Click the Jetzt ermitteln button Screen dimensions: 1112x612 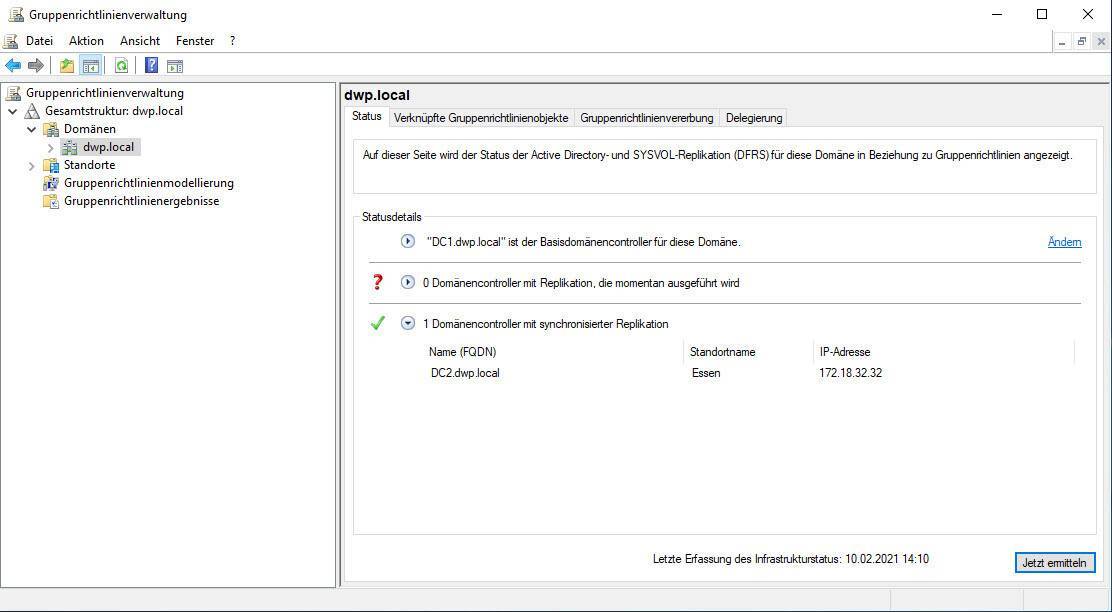(1054, 563)
